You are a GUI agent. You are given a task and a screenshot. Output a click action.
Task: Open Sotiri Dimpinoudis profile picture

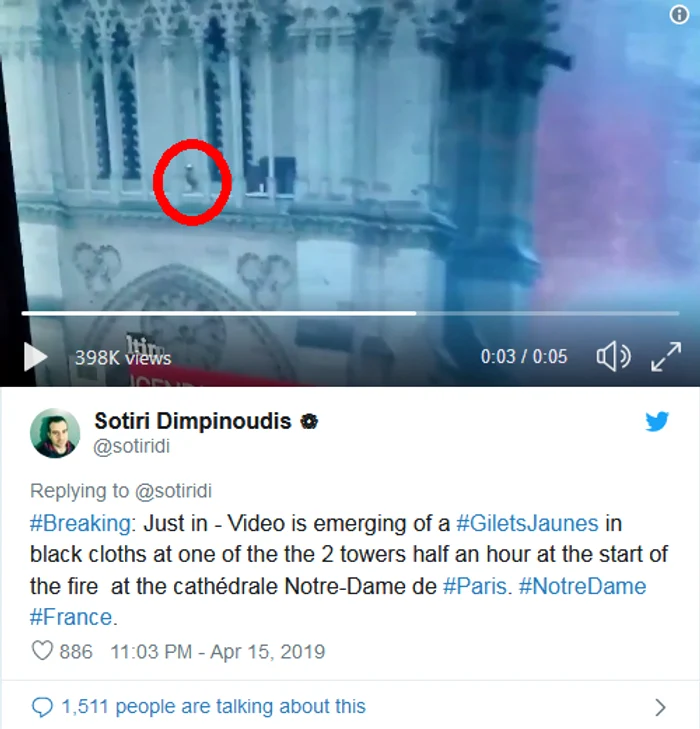click(55, 433)
